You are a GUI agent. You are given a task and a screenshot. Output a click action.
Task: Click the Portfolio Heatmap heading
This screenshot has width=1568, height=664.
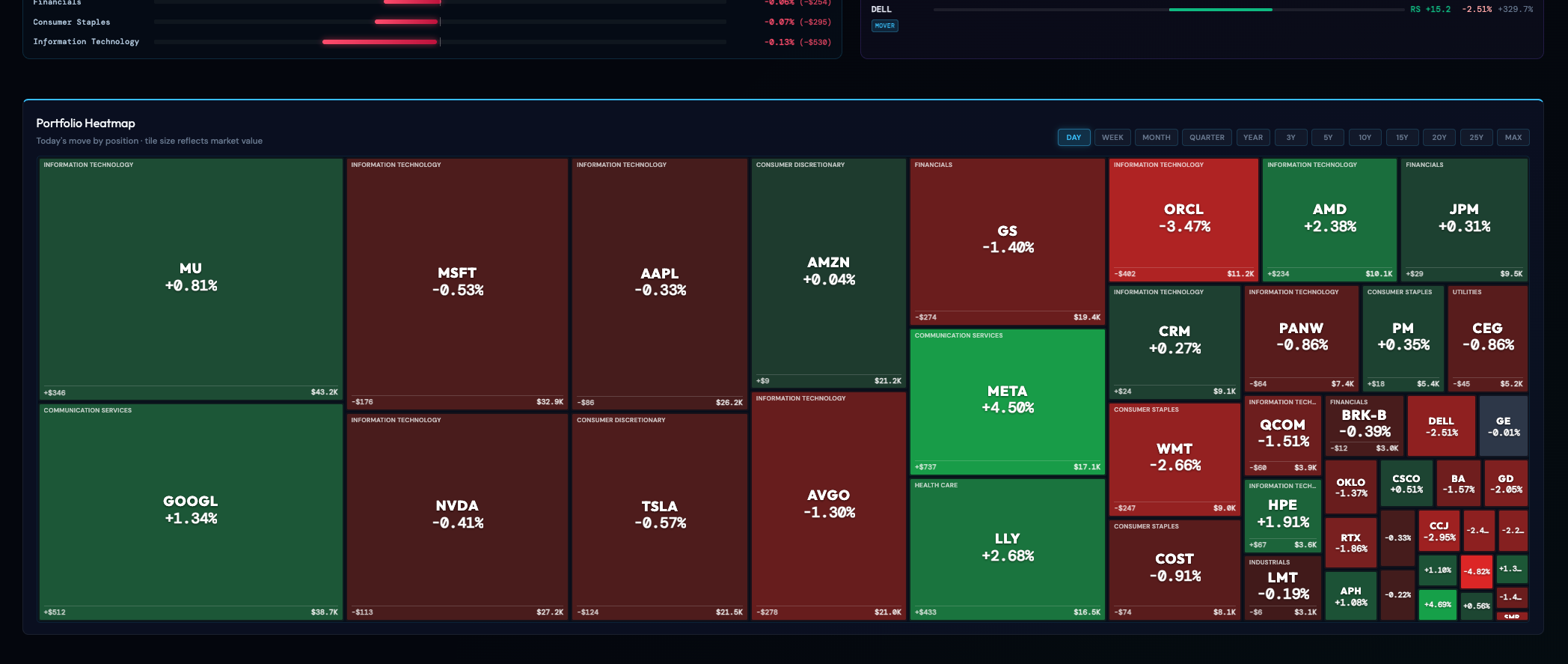86,124
